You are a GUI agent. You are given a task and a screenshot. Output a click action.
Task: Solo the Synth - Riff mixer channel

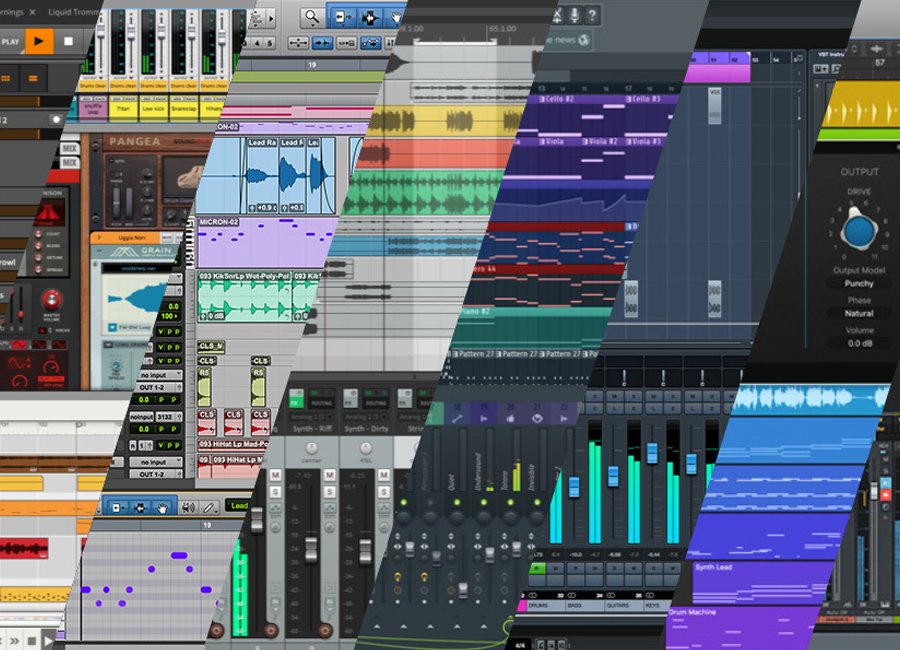(276, 492)
